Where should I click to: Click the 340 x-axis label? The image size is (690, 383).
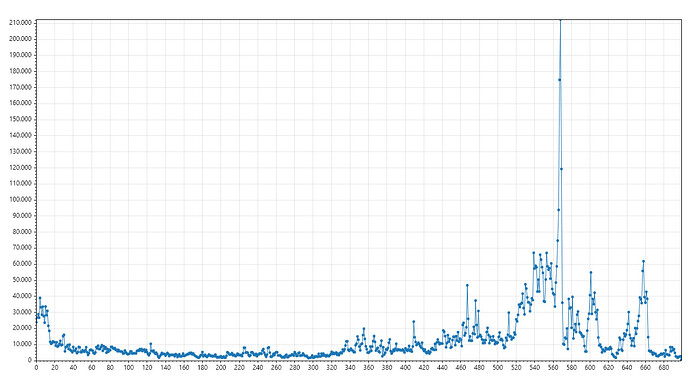(x=350, y=368)
